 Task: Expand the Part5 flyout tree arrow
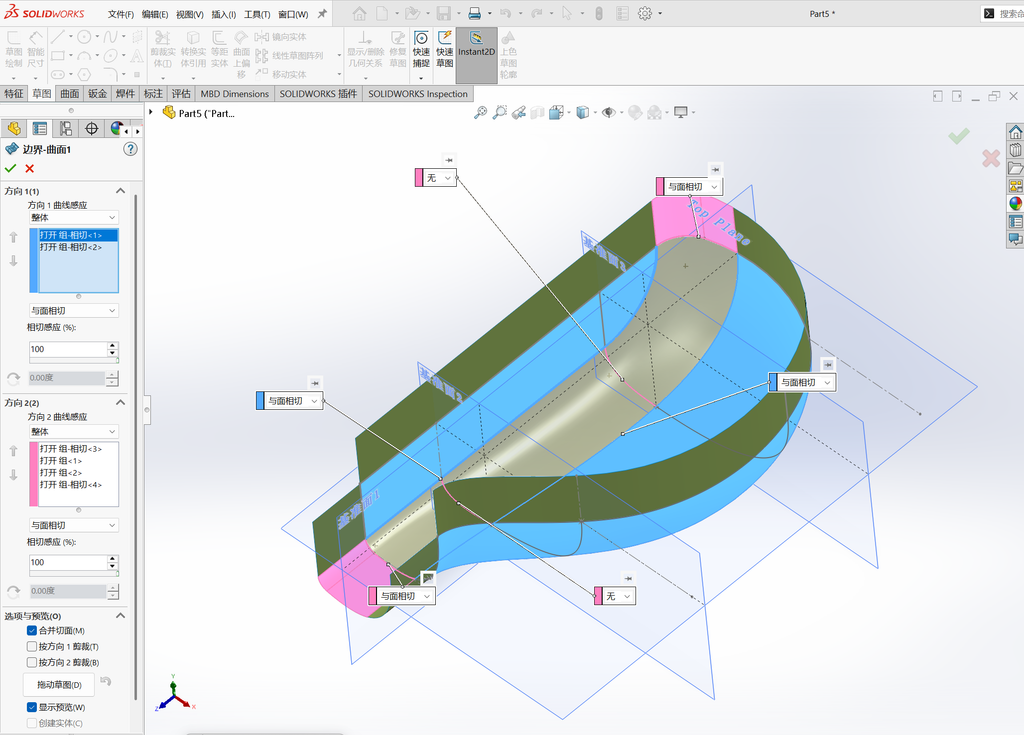click(151, 112)
